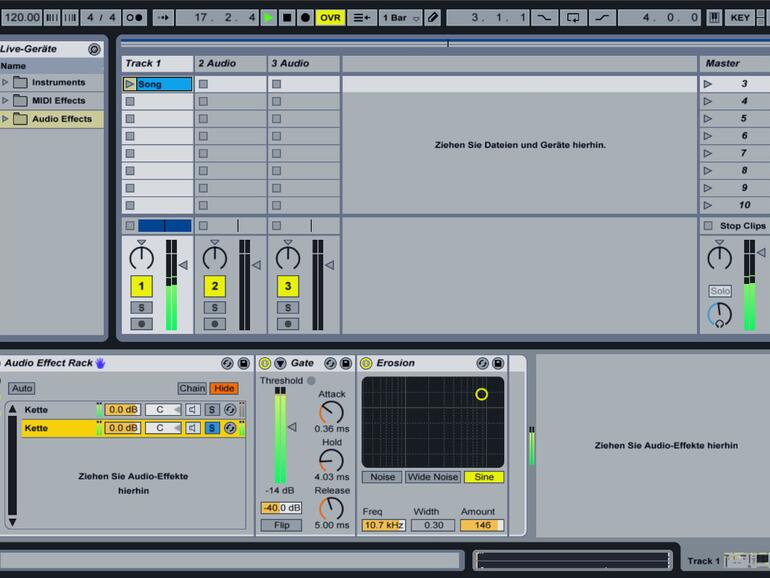Toggle the KEY map mode
This screenshot has width=770, height=578.
tap(740, 17)
